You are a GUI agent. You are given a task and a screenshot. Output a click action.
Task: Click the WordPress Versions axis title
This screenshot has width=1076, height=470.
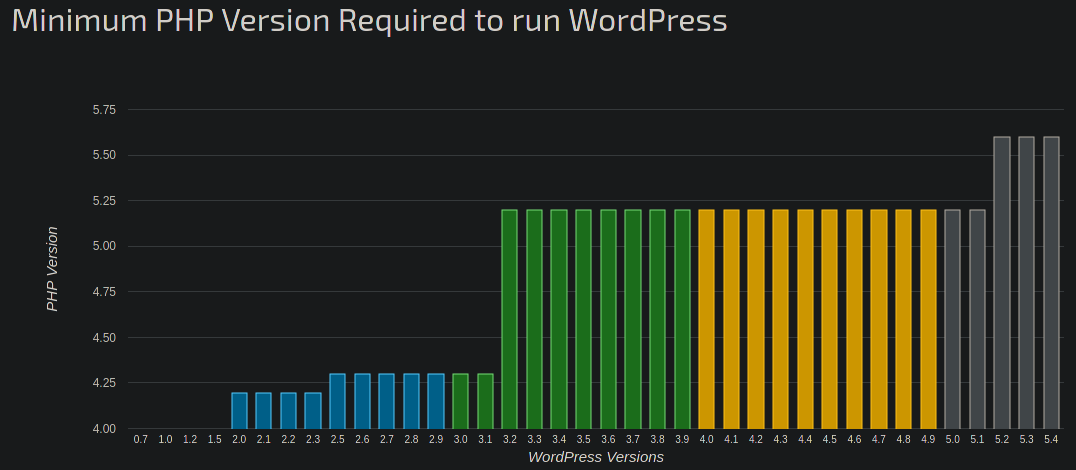pos(596,457)
